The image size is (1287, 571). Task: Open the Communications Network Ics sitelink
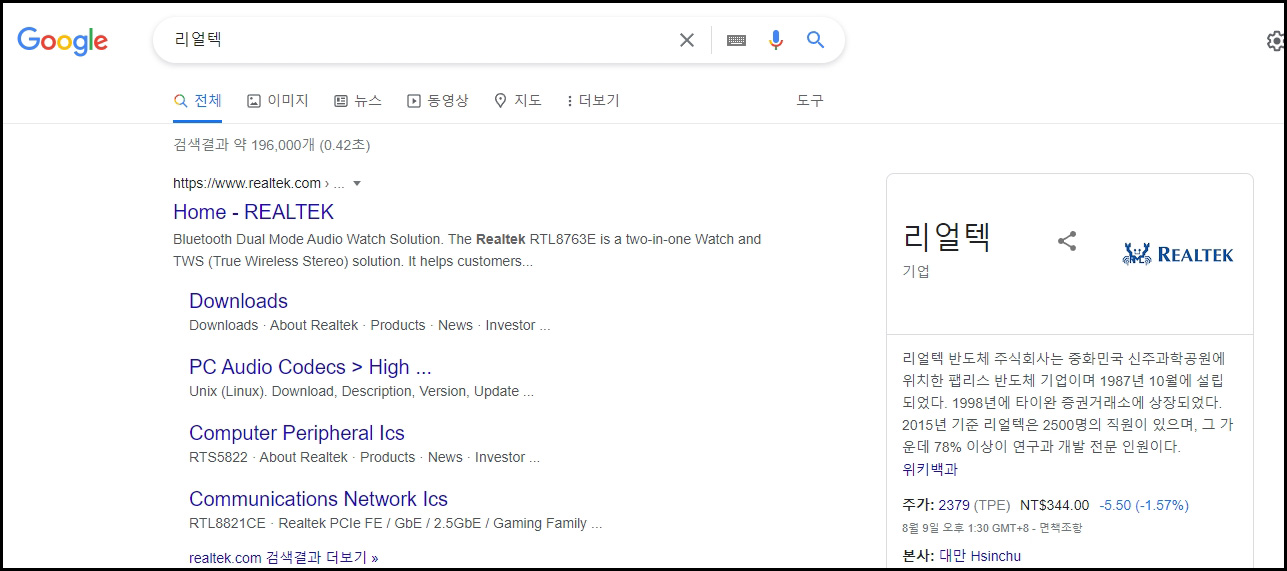coord(318,499)
